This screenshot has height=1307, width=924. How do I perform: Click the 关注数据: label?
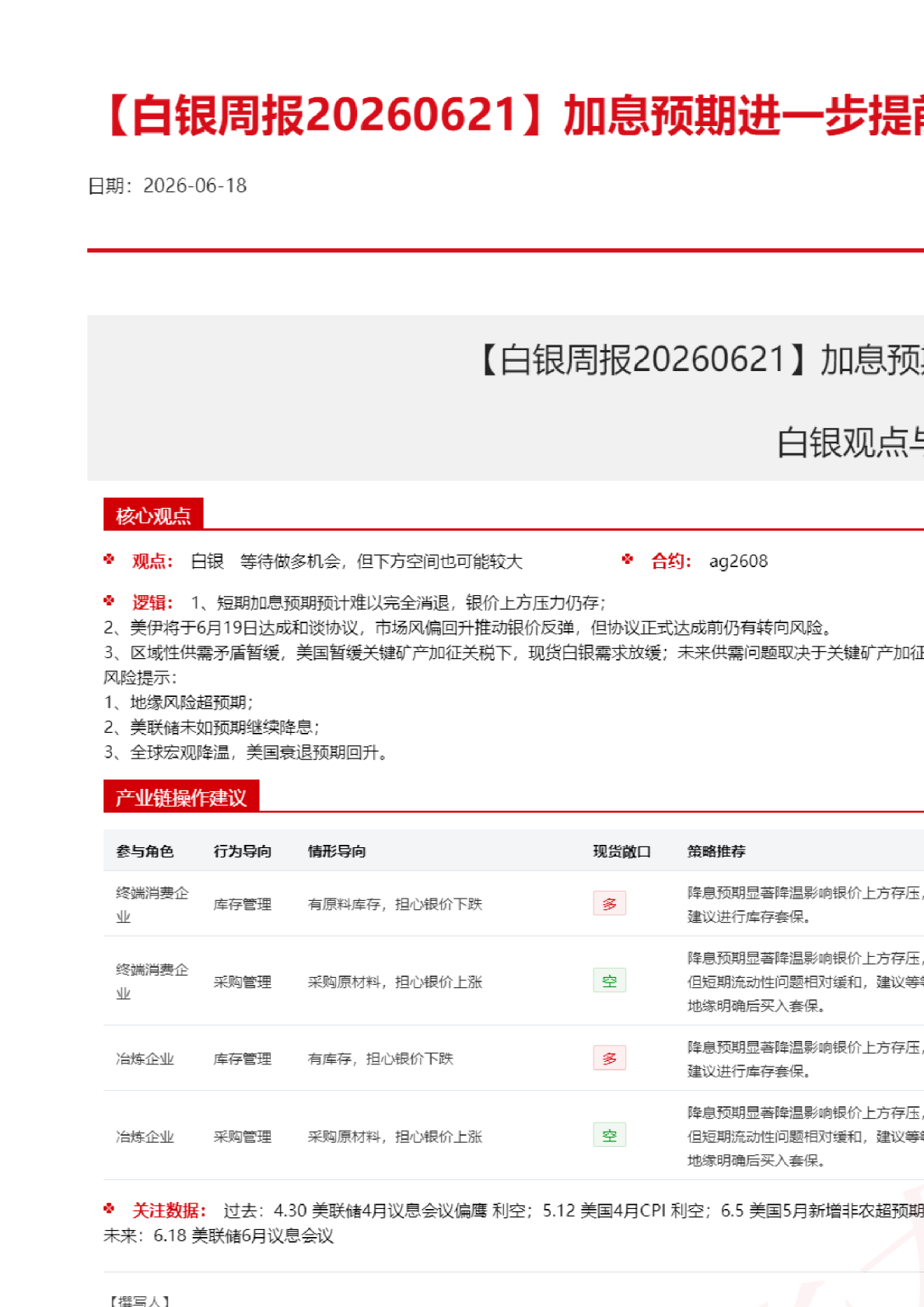(169, 1211)
